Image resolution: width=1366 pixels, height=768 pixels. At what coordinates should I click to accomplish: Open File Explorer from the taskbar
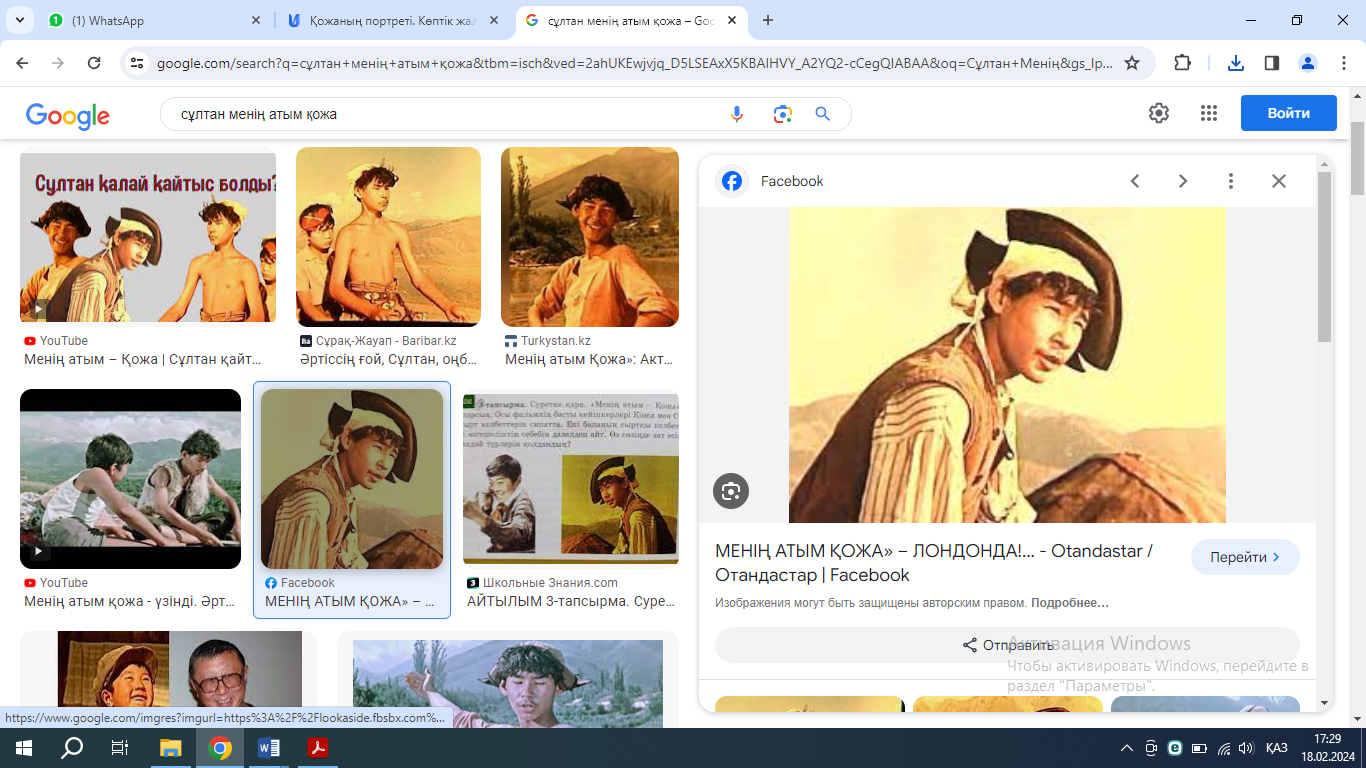pyautogui.click(x=171, y=748)
